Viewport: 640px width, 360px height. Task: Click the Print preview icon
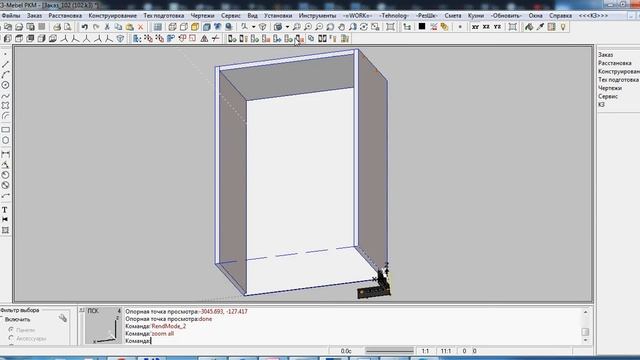point(68,27)
